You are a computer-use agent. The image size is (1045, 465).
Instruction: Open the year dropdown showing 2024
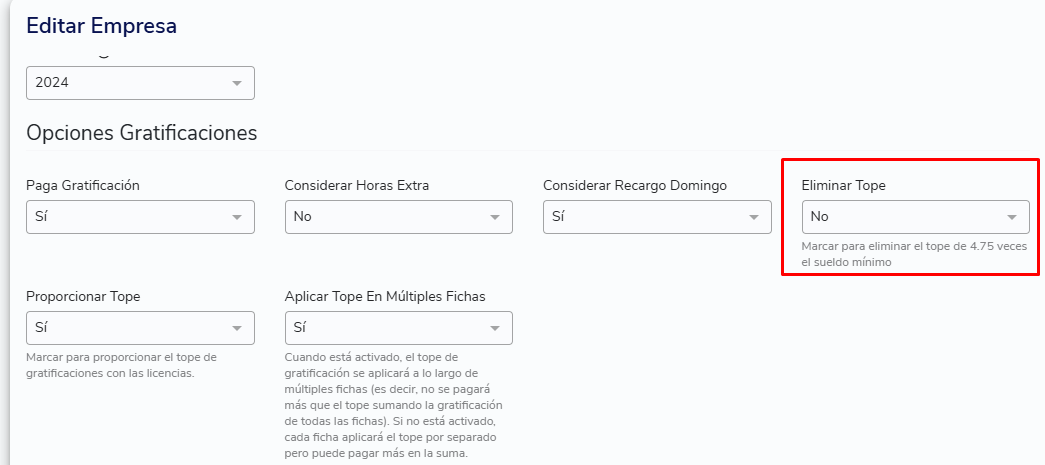140,83
